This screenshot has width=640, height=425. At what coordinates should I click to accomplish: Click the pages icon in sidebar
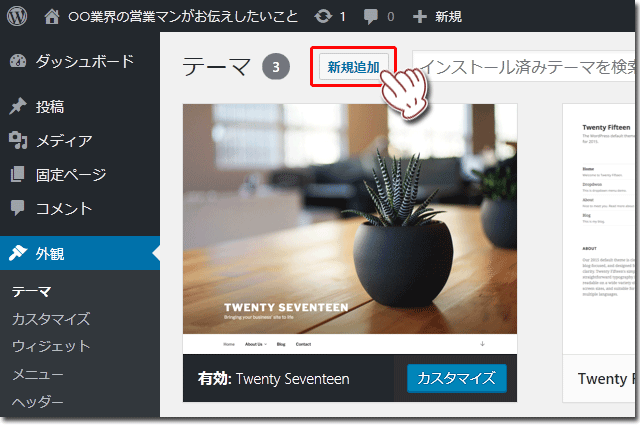coord(18,174)
